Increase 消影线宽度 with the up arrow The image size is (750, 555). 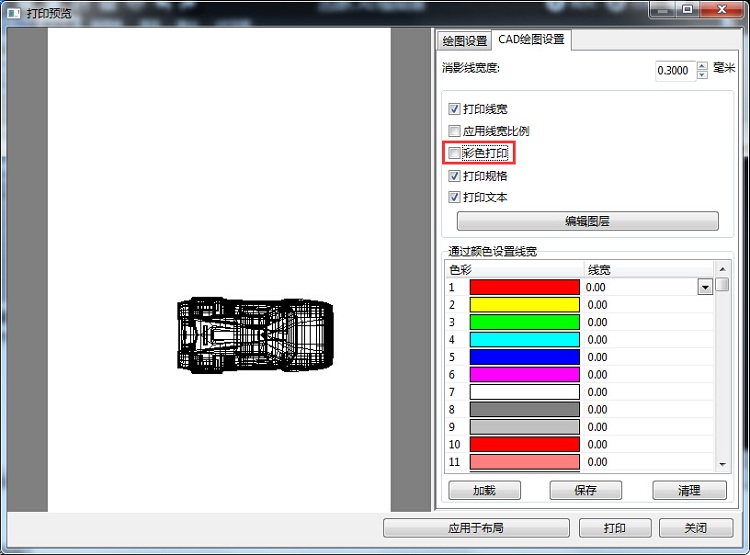click(702, 66)
